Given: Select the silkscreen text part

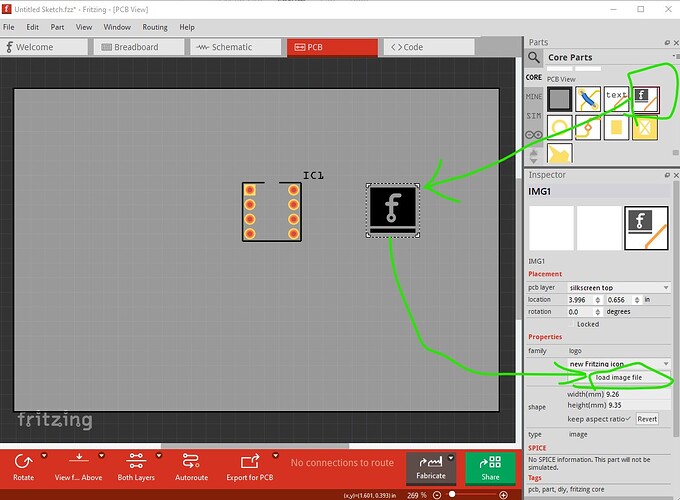Looking at the screenshot, I should pyautogui.click(x=616, y=99).
